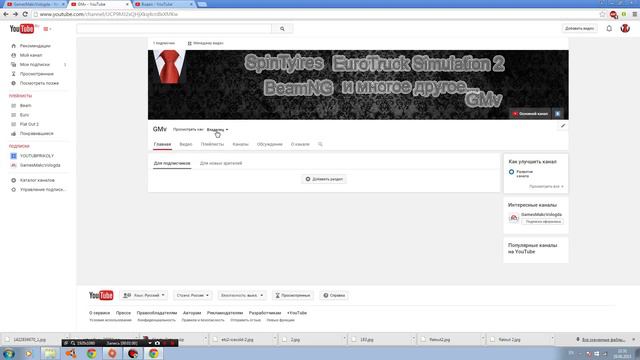Open the Владелец view-as dropdown
This screenshot has height=360, width=640.
(217, 129)
